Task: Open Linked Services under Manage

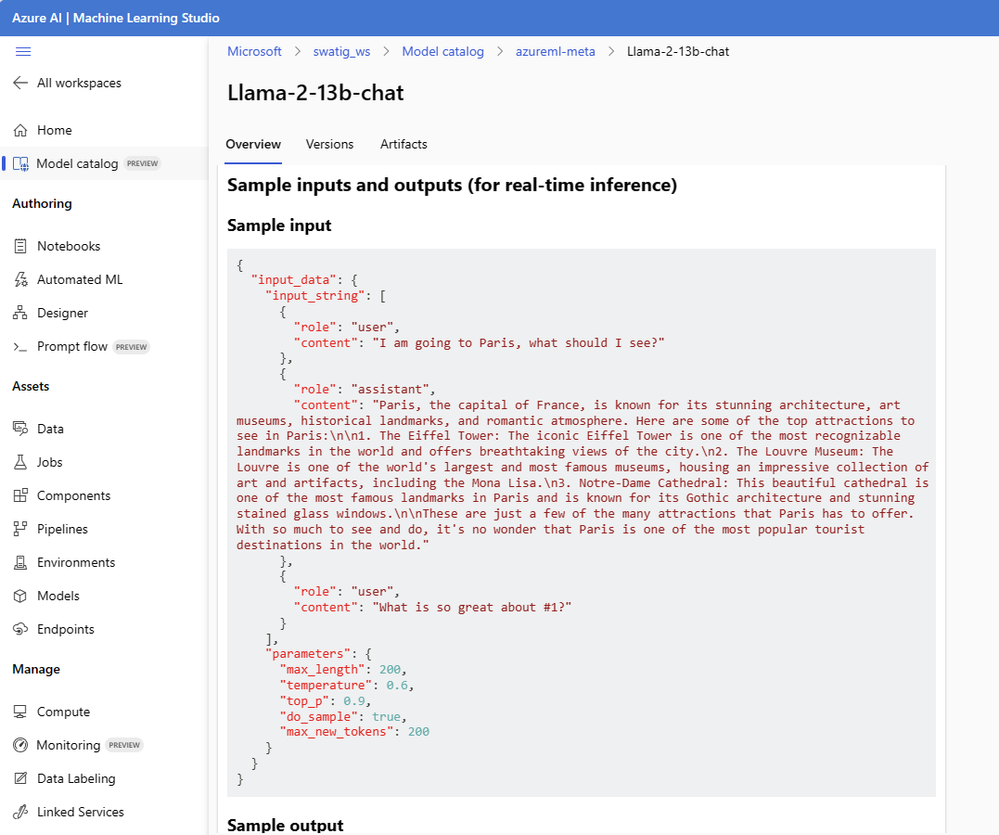Action: pos(80,812)
